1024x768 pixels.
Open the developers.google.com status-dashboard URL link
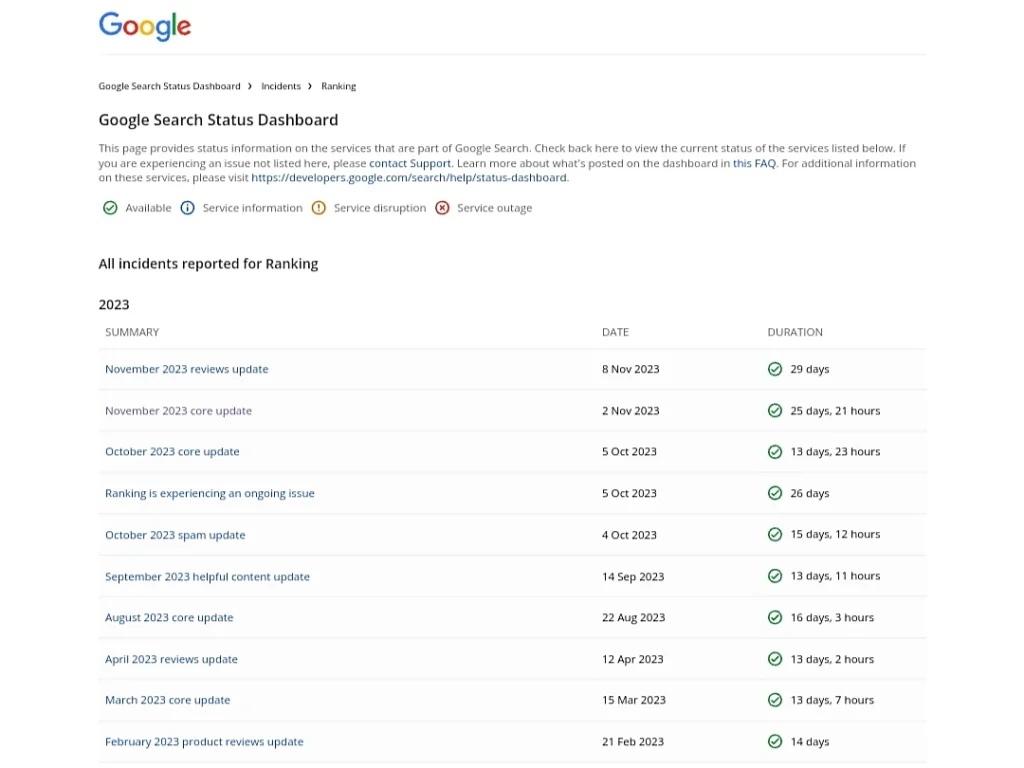click(x=409, y=178)
